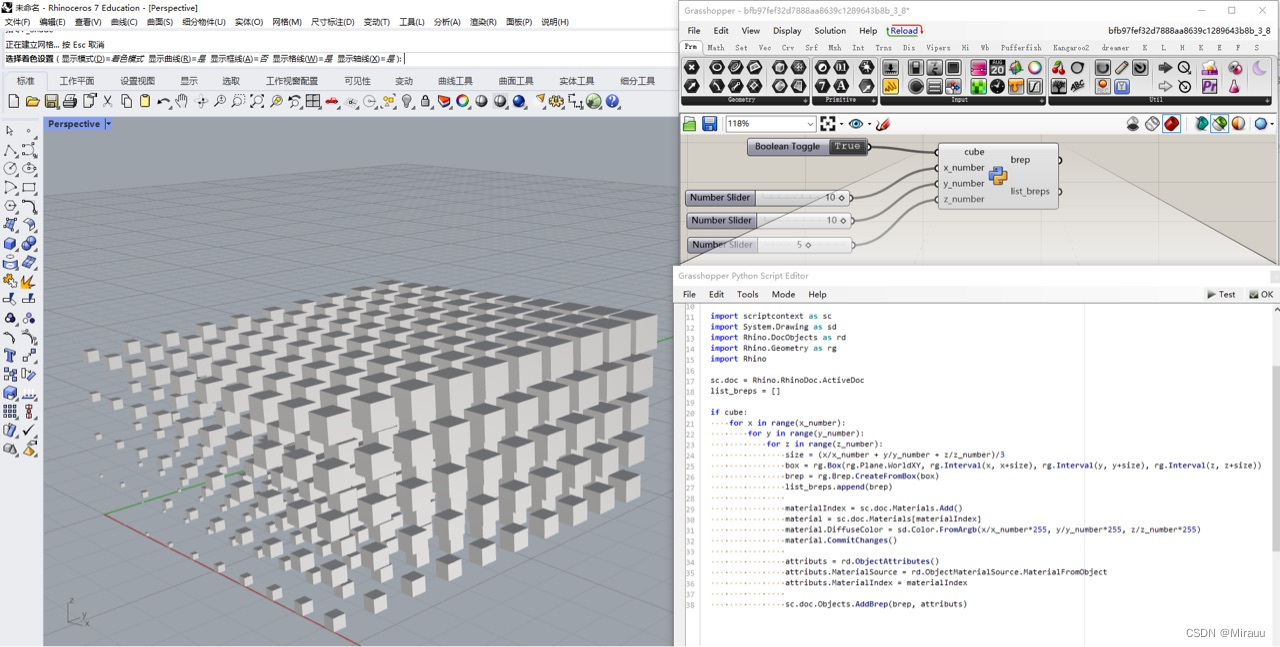The image size is (1280, 647).
Task: Switch to Kangaroo2 component tab
Action: coord(1071,47)
